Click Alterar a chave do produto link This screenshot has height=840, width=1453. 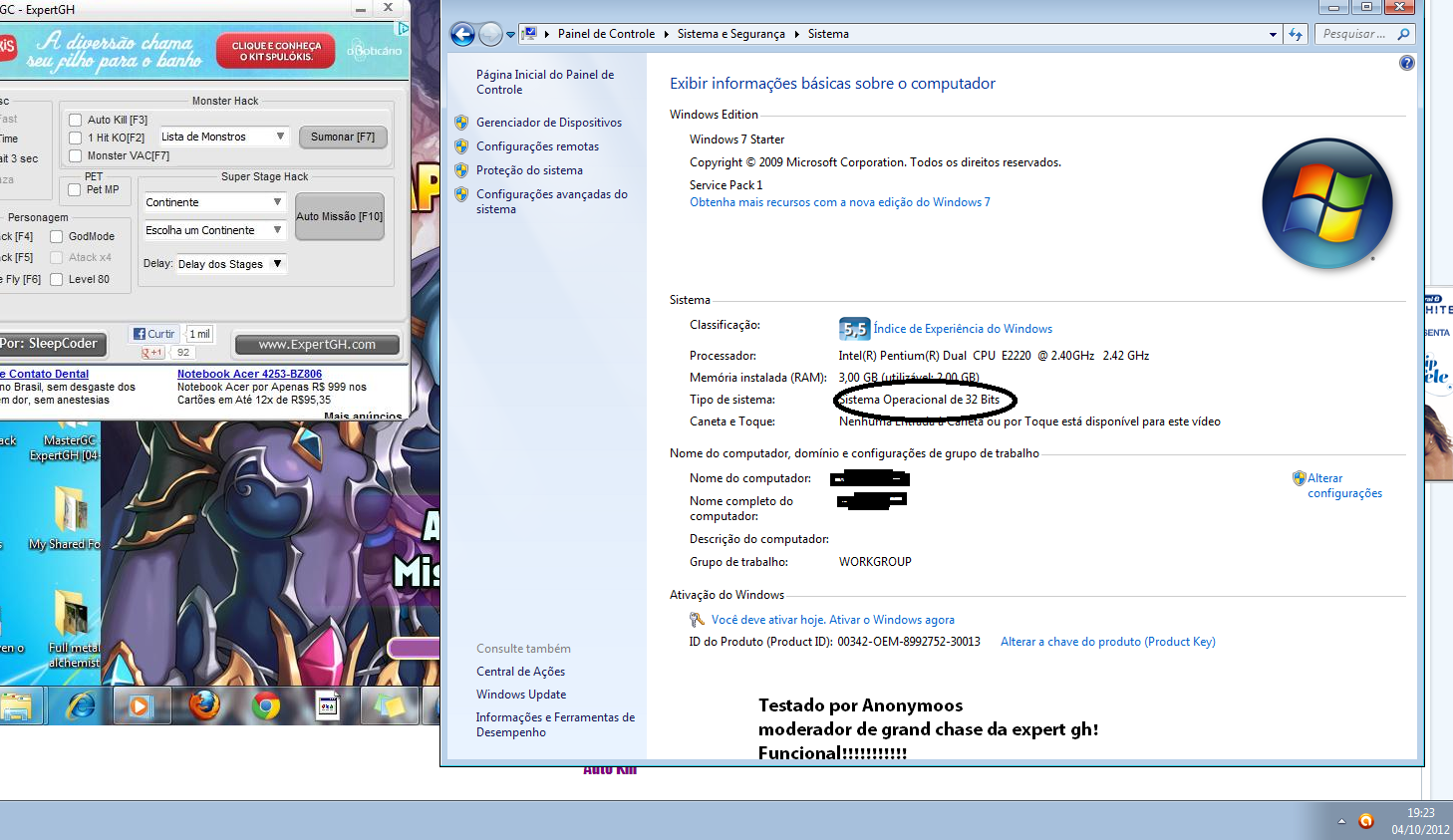click(1108, 642)
